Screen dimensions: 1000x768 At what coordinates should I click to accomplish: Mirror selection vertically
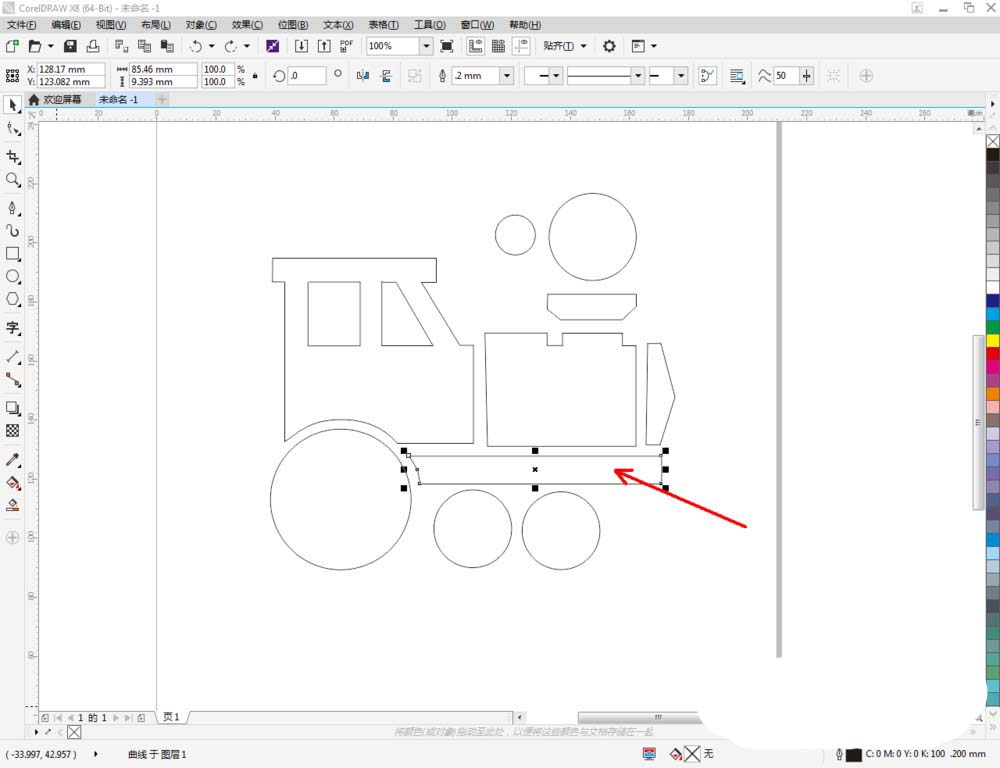point(386,76)
